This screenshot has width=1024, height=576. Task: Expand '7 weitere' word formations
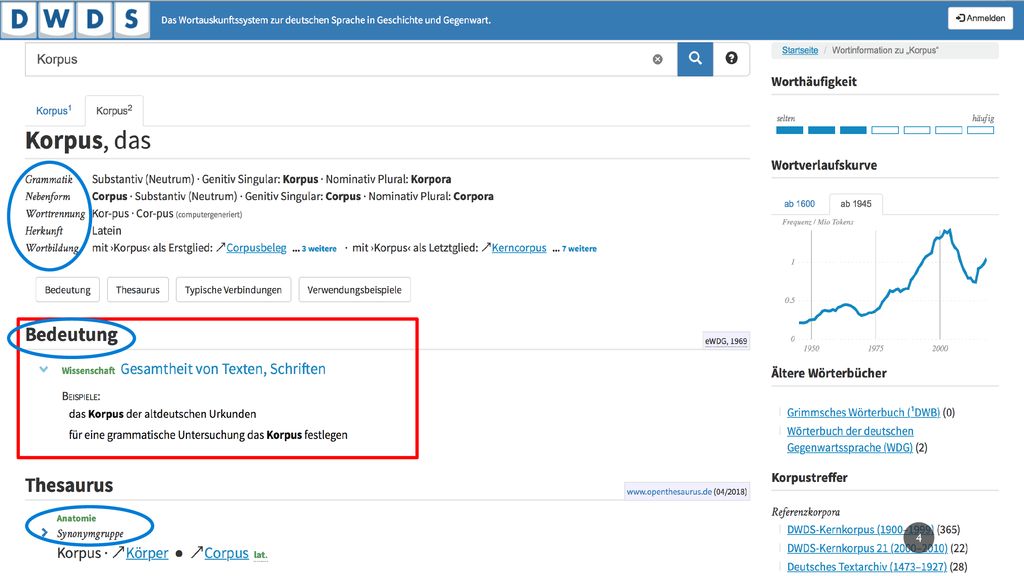coord(579,249)
